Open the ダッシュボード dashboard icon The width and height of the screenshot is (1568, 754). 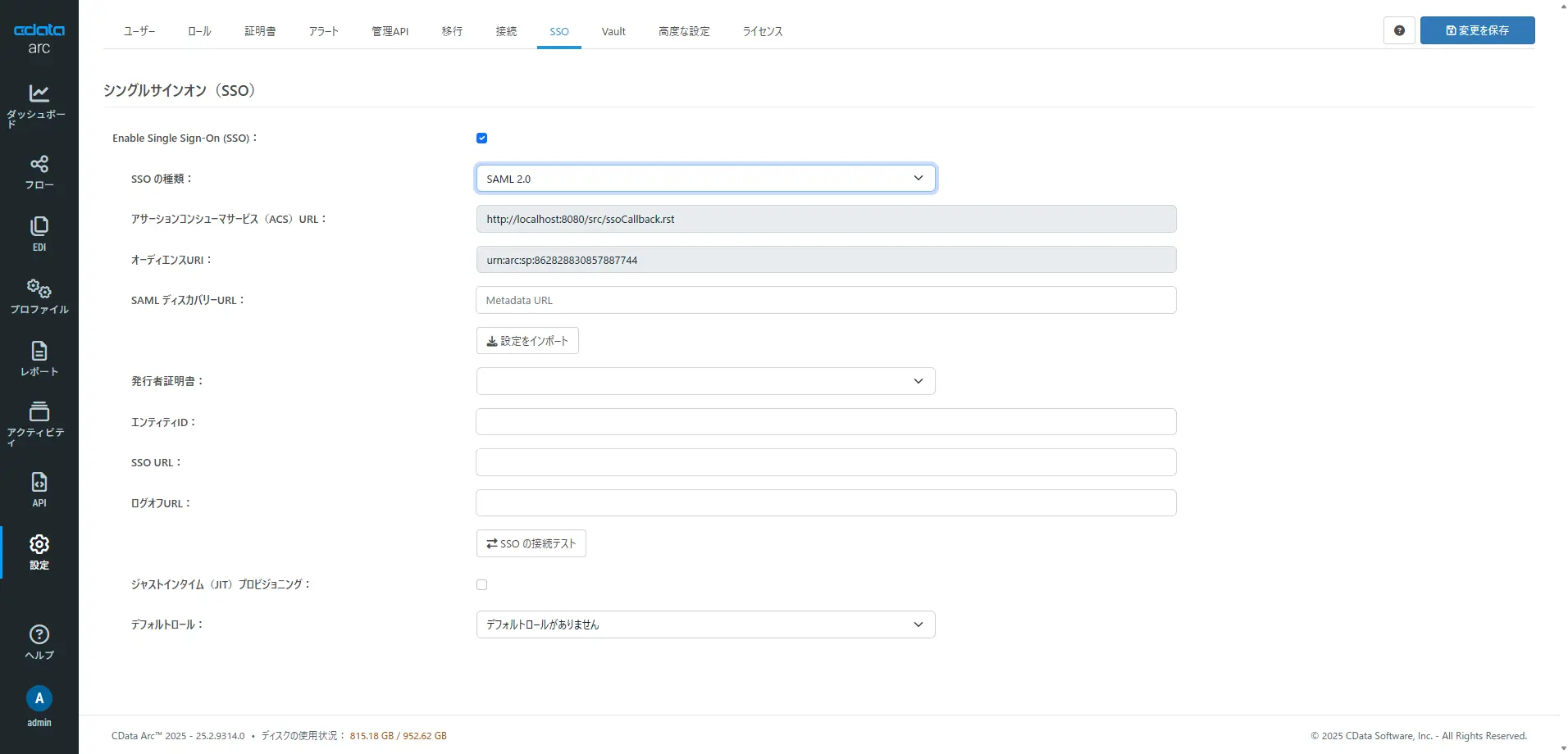tap(39, 94)
